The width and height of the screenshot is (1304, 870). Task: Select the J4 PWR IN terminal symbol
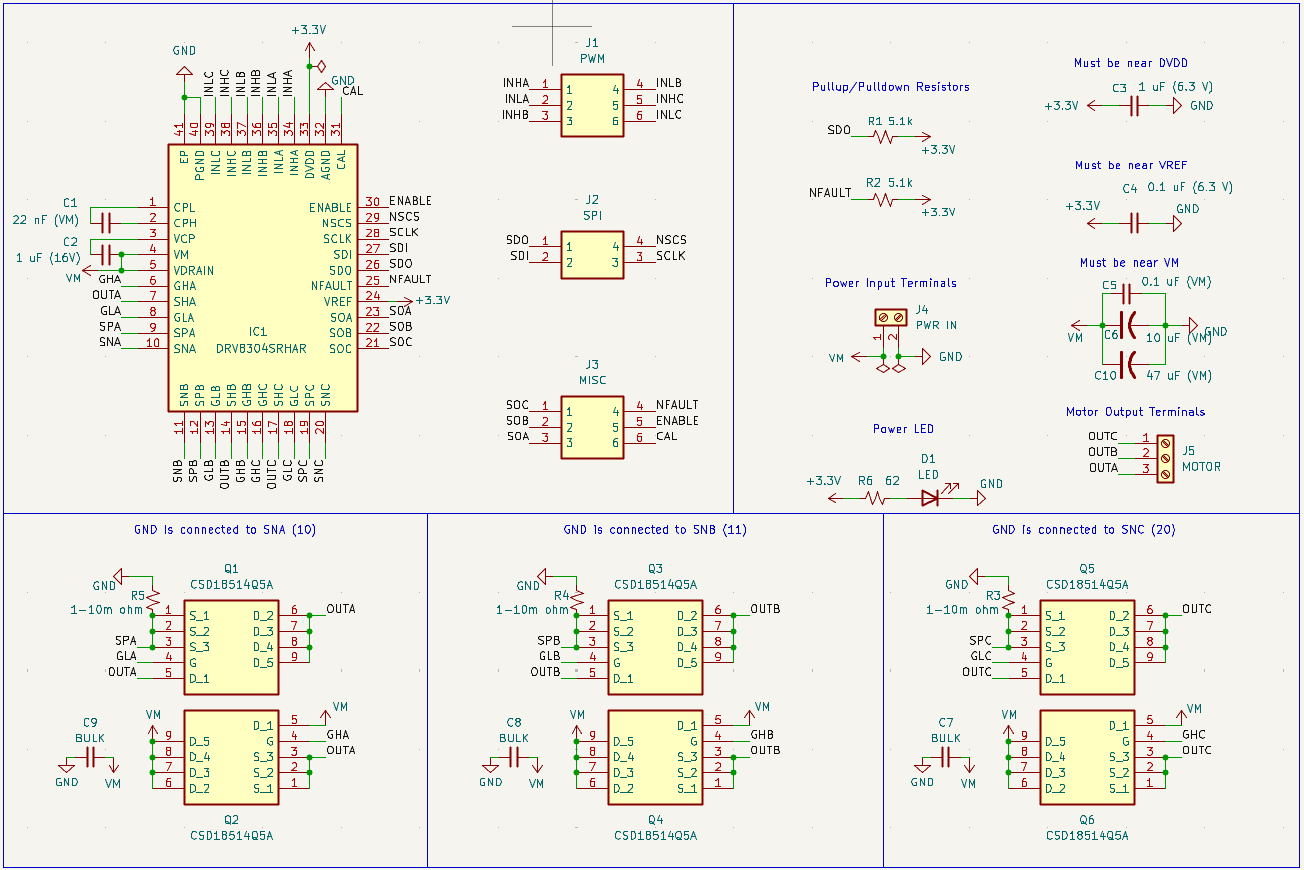click(889, 318)
